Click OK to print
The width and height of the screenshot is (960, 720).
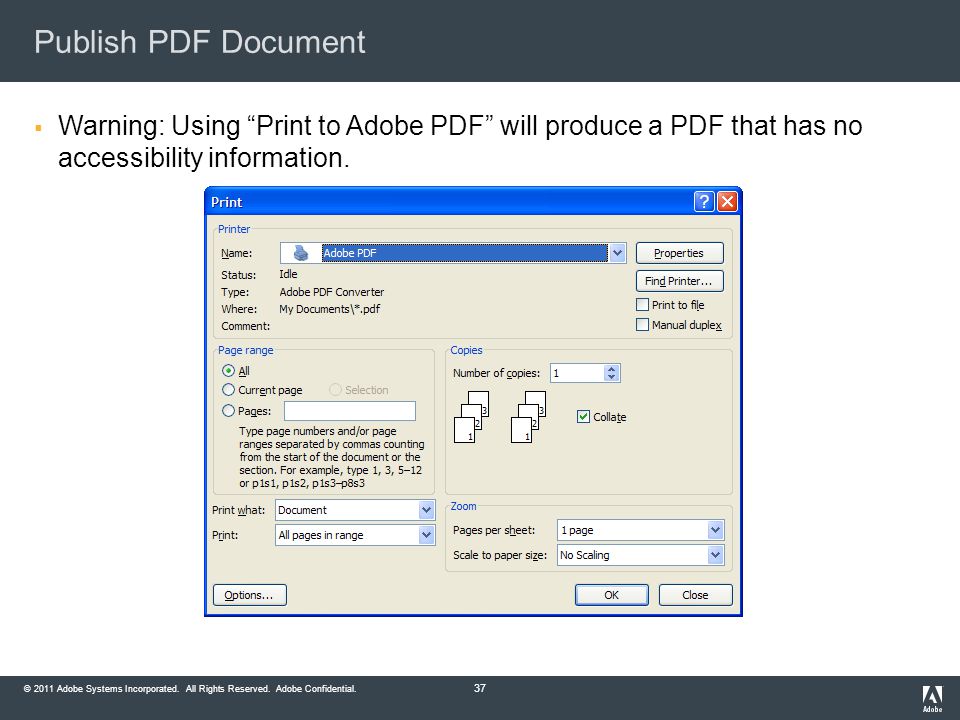pos(612,595)
